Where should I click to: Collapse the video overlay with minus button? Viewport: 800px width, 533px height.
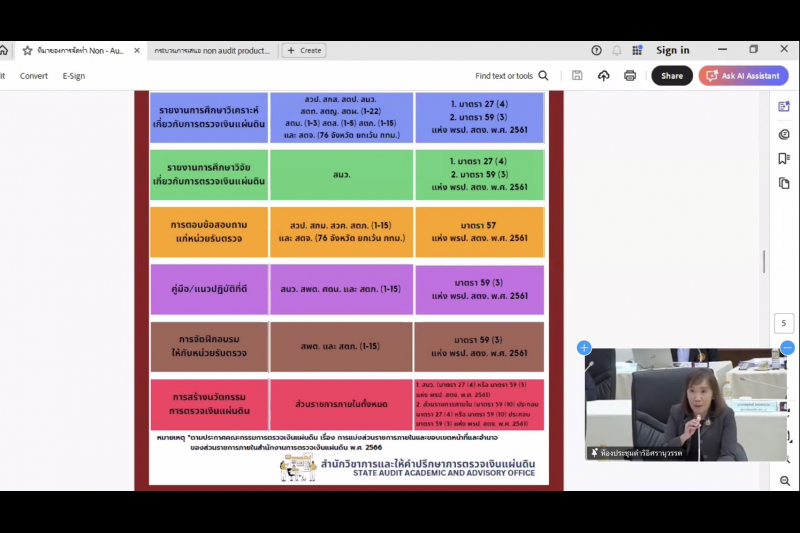pos(787,348)
